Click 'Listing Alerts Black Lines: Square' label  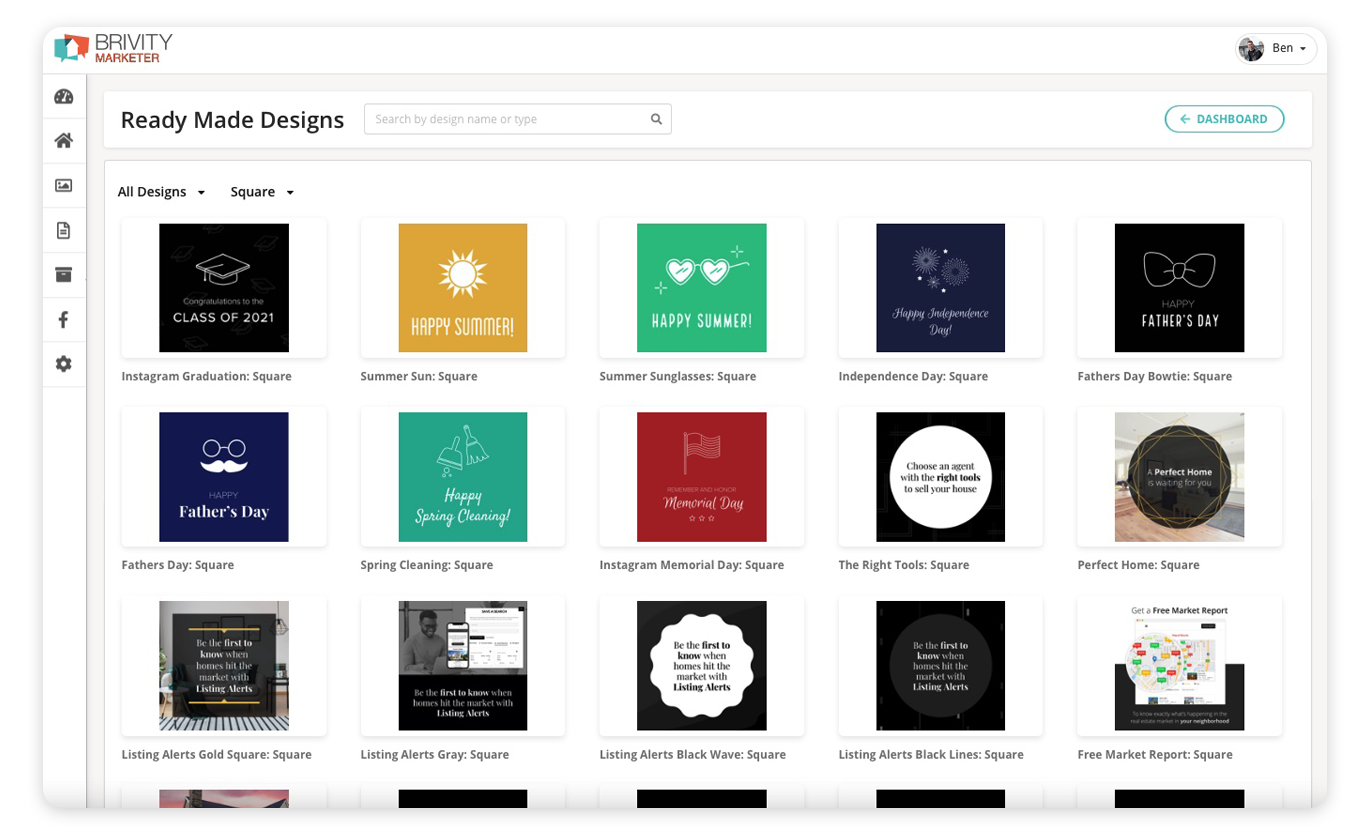point(931,755)
